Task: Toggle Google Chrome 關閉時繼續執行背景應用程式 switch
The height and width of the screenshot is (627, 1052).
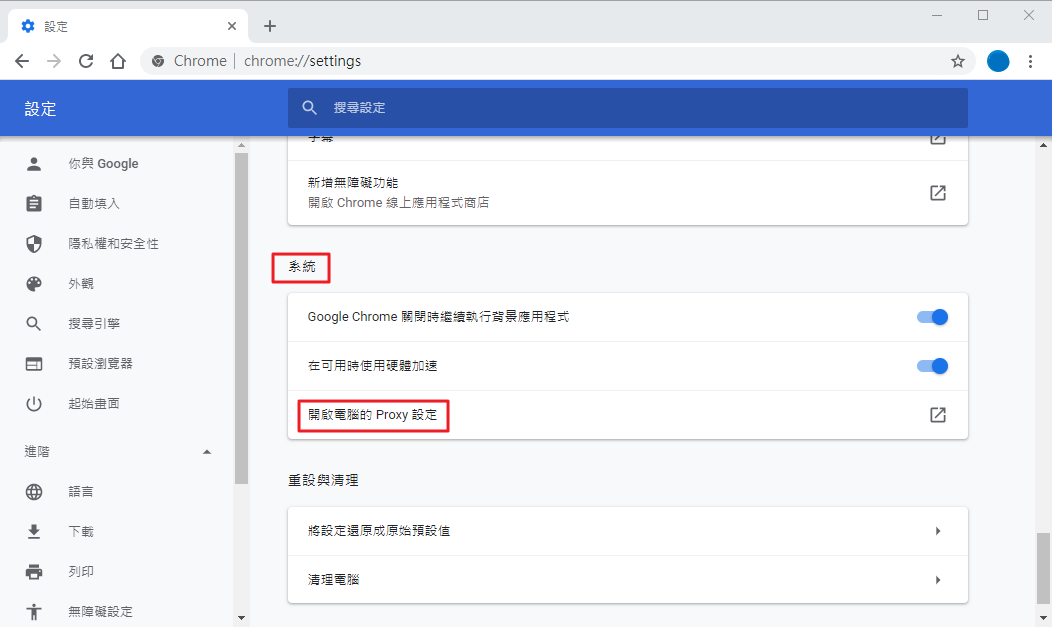Action: [x=933, y=317]
